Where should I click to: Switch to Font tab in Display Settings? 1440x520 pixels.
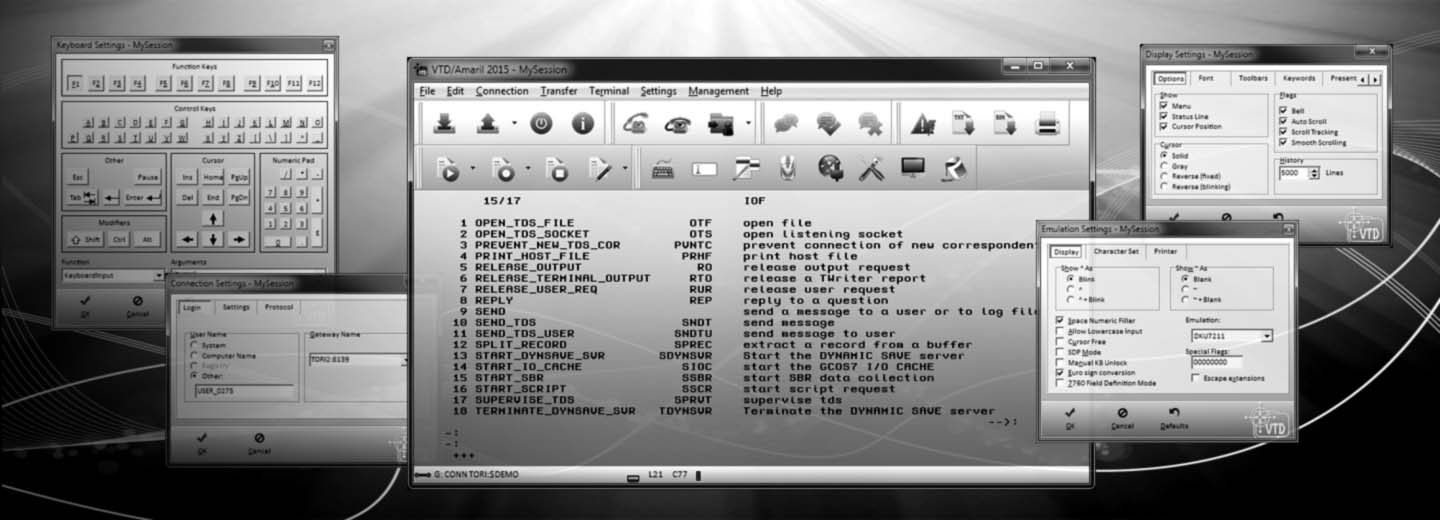pyautogui.click(x=1206, y=78)
